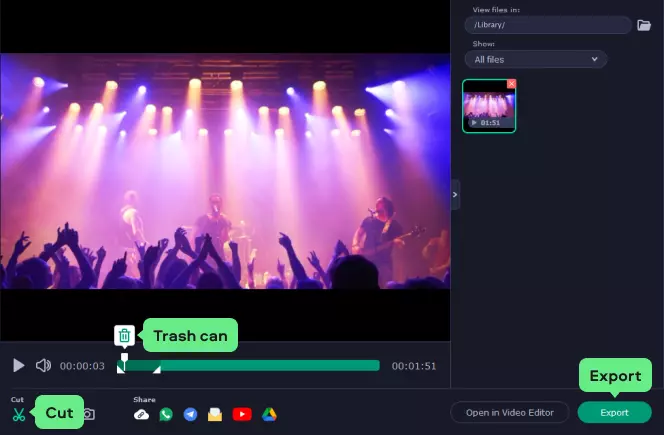Screen dimensions: 664x435
Task: Upload the video to Google Drive
Action: pyautogui.click(x=269, y=414)
